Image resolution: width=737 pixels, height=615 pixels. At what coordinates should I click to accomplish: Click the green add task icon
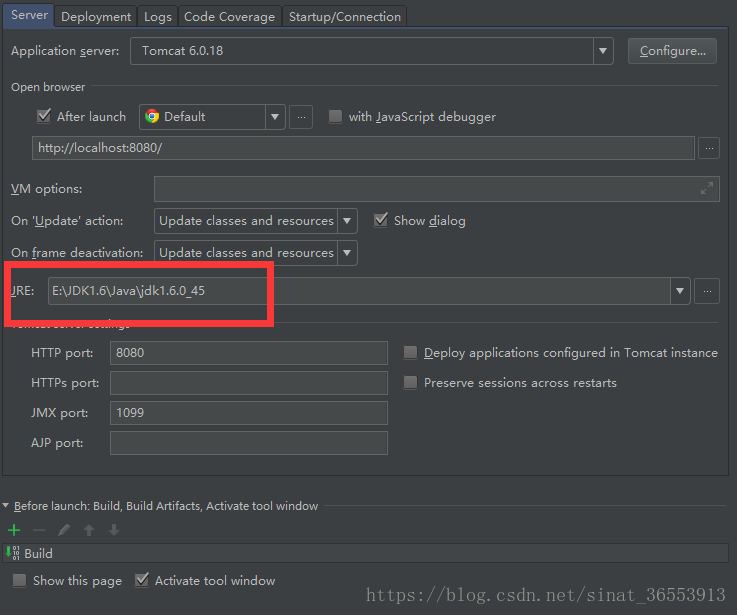click(x=14, y=530)
